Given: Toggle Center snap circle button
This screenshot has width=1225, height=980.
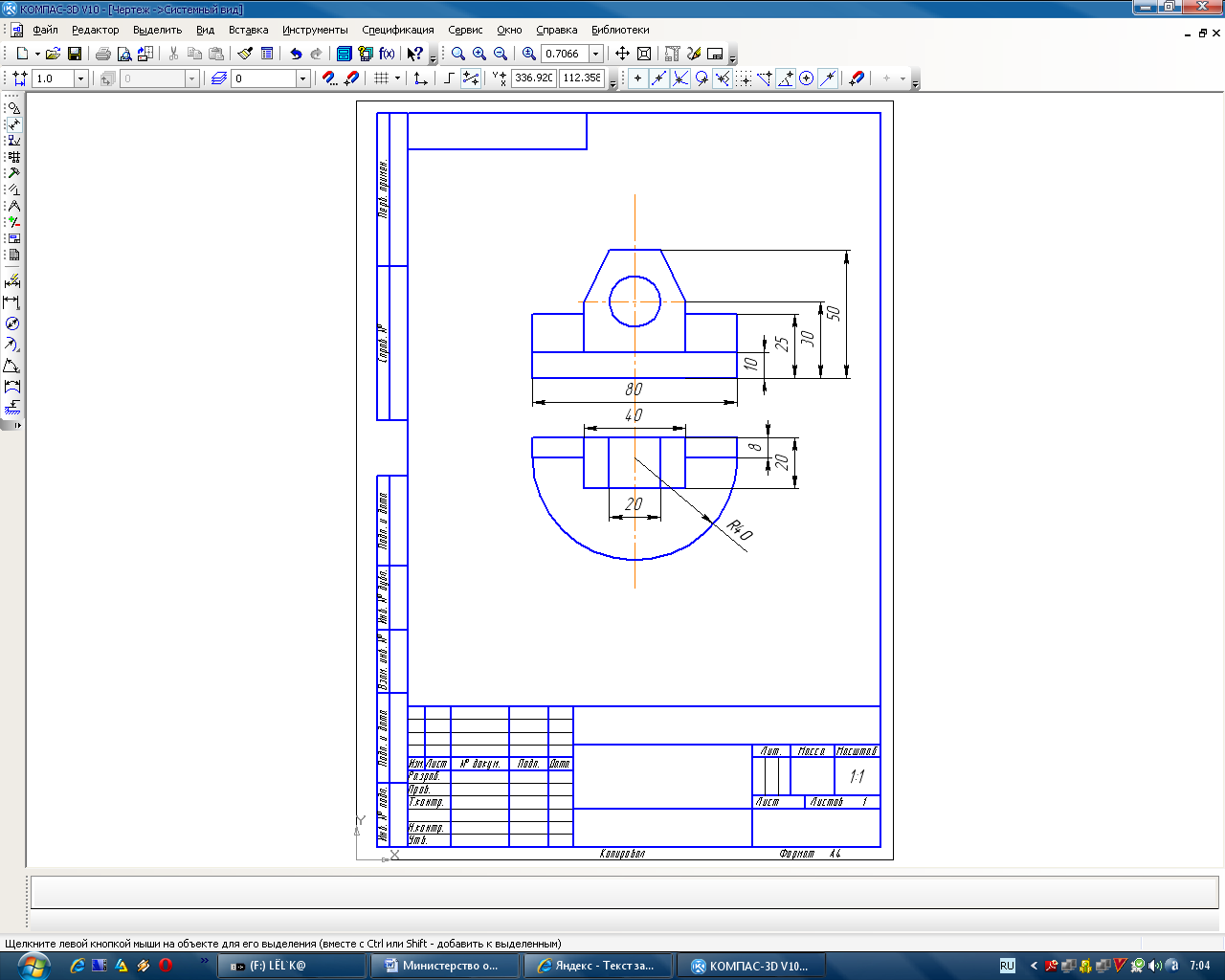Looking at the screenshot, I should click(807, 78).
